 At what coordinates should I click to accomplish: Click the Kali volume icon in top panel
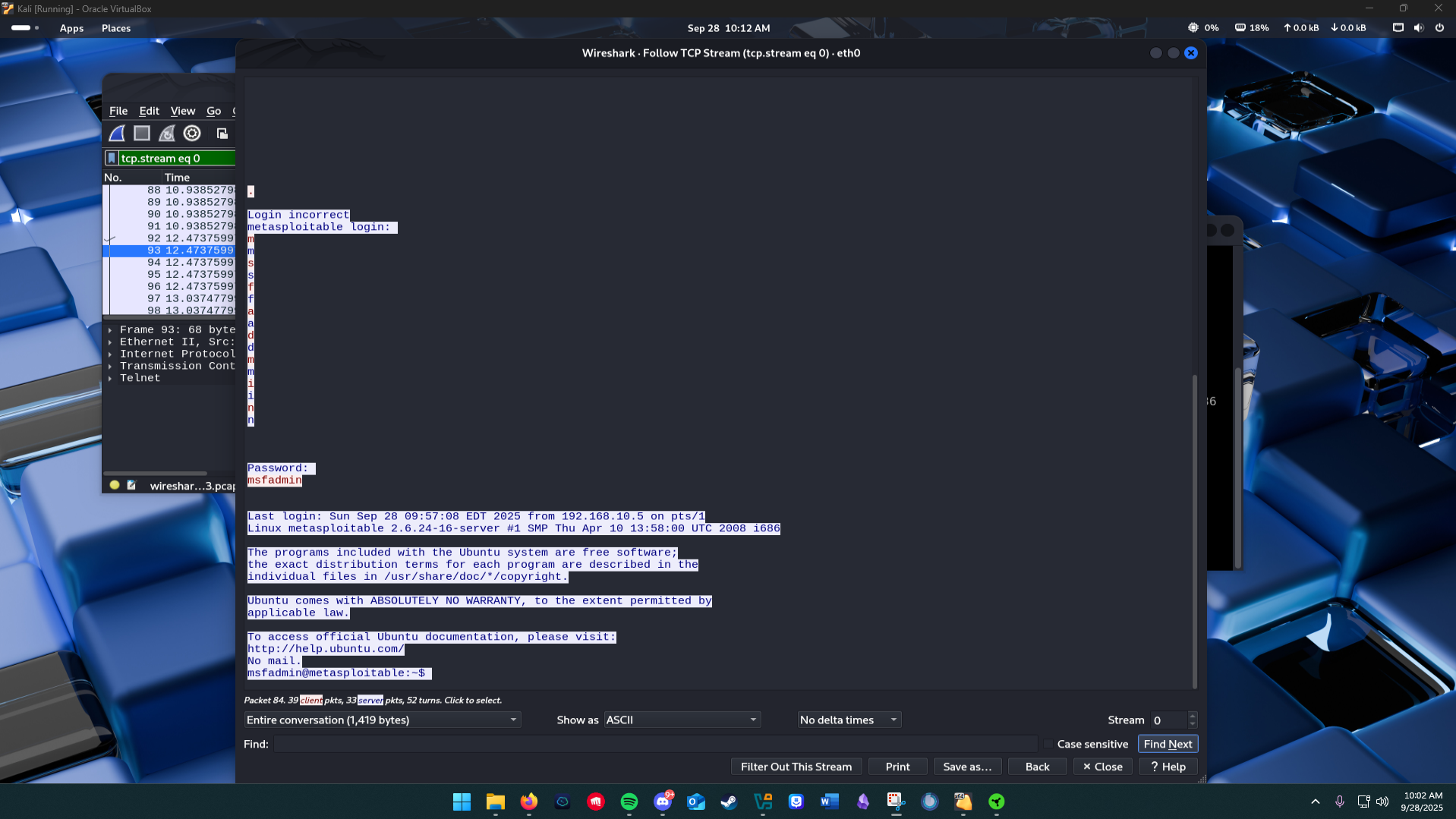click(x=1419, y=28)
